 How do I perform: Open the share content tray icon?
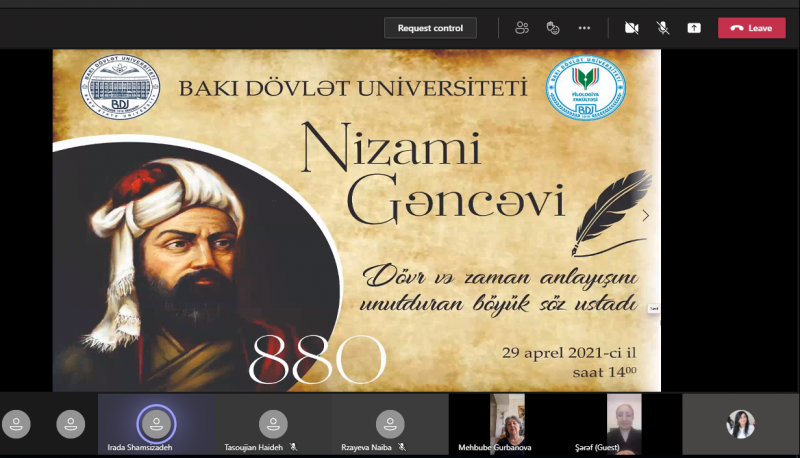click(x=694, y=28)
